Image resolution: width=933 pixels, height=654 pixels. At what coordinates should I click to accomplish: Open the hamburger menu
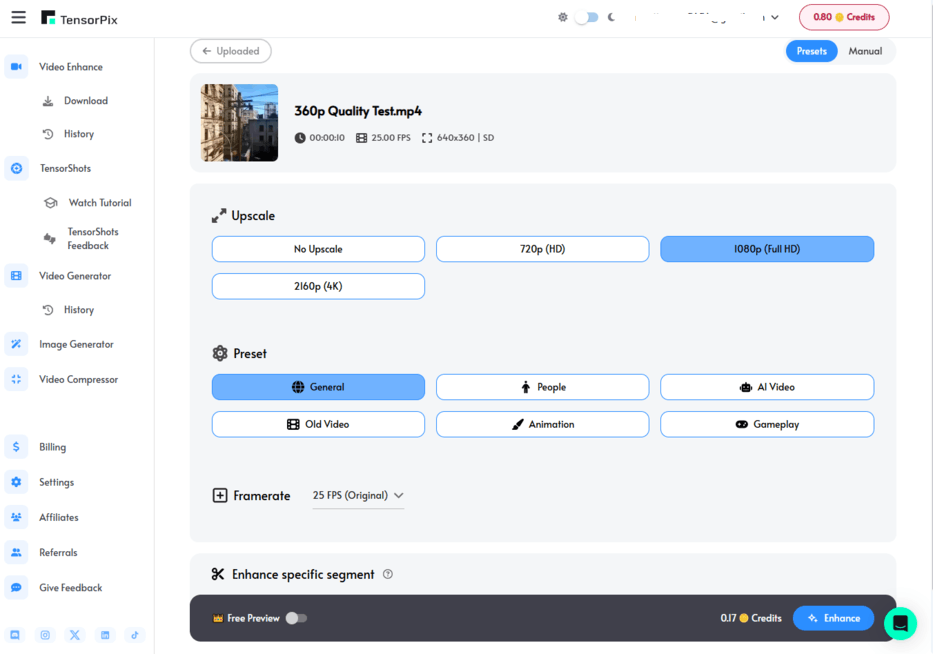point(18,17)
